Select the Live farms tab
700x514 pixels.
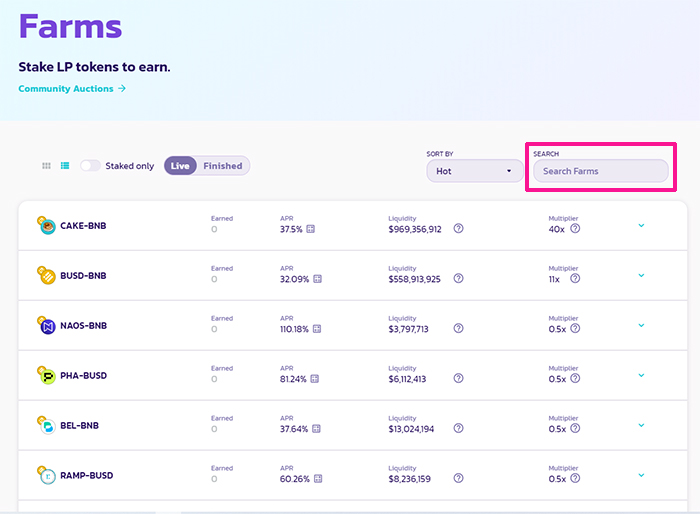pyautogui.click(x=180, y=166)
